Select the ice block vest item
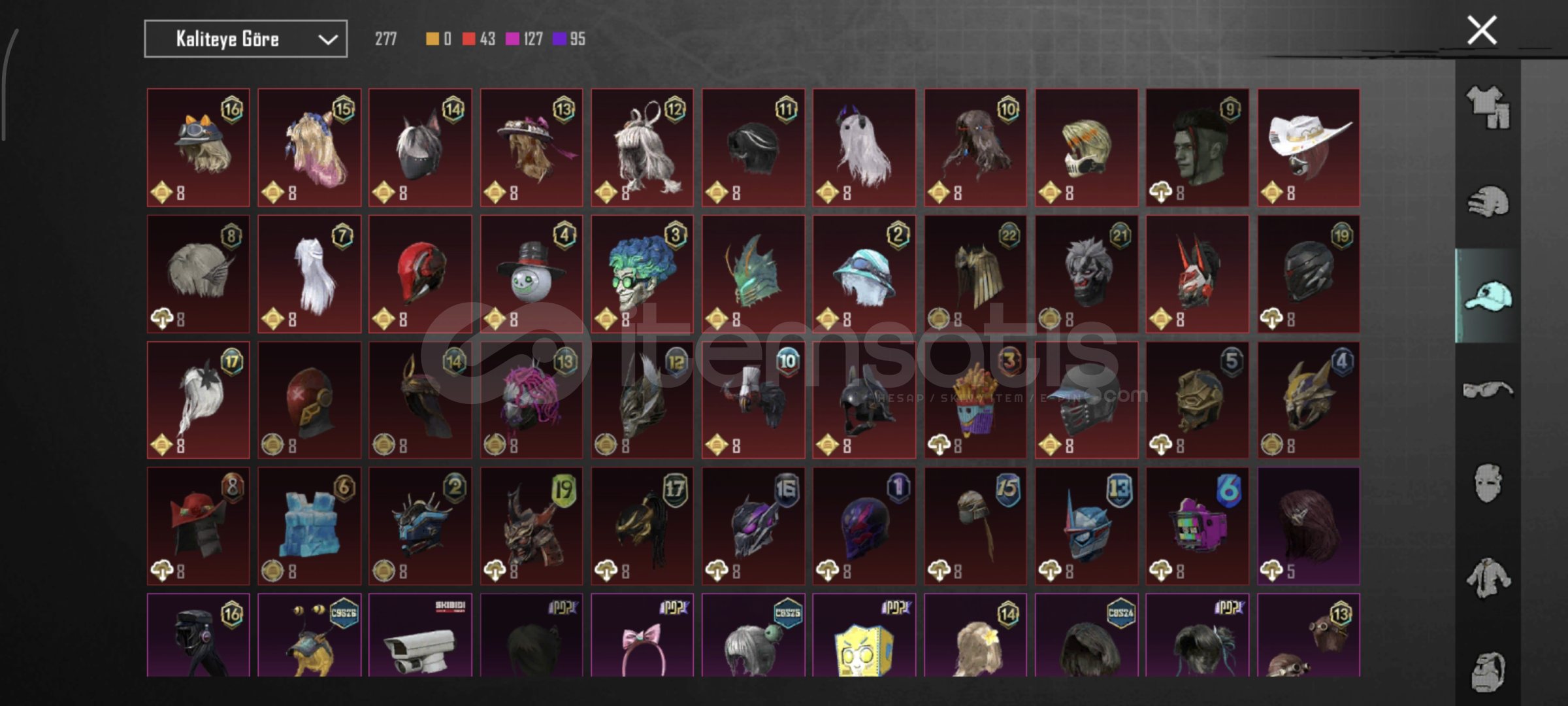 309,526
